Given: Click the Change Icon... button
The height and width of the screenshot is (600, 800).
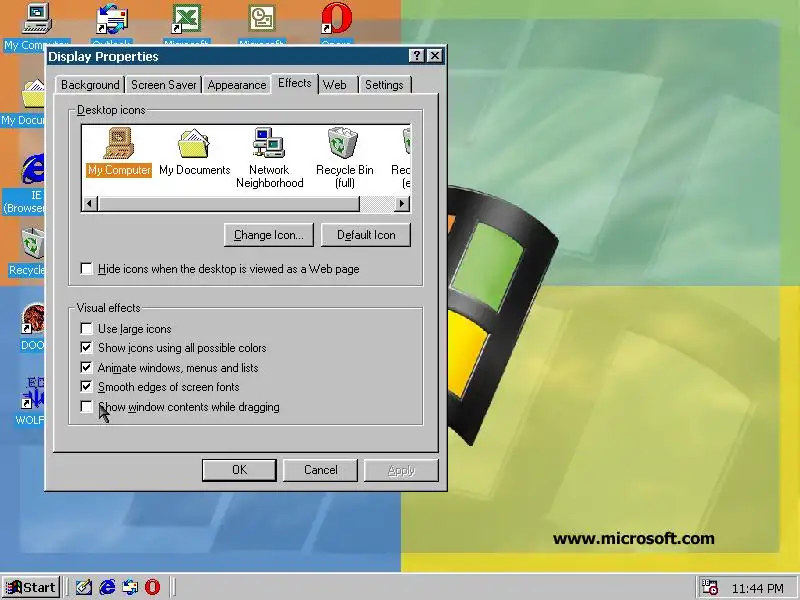Looking at the screenshot, I should coord(268,235).
